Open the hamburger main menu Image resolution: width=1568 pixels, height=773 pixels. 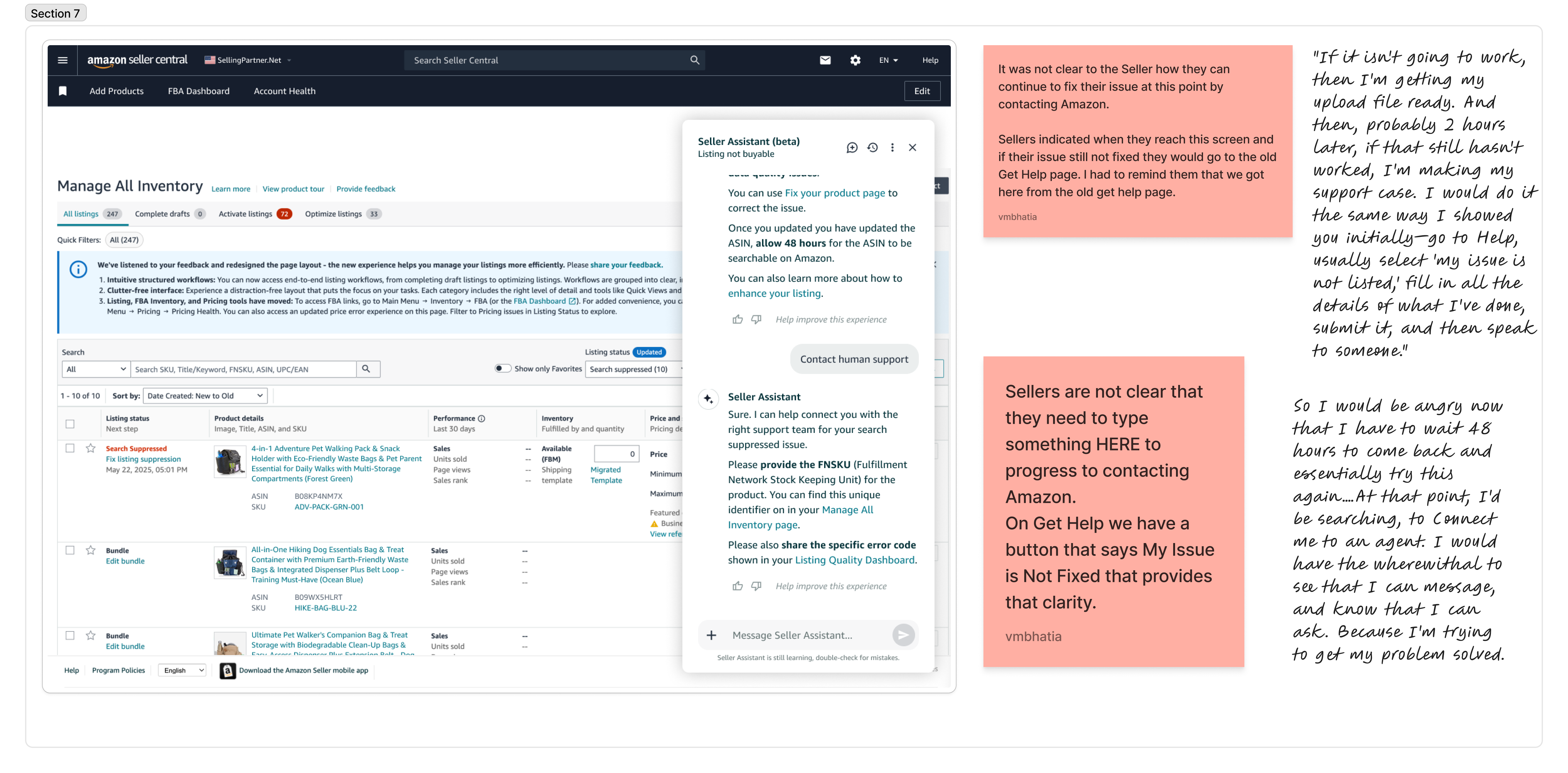(x=62, y=60)
